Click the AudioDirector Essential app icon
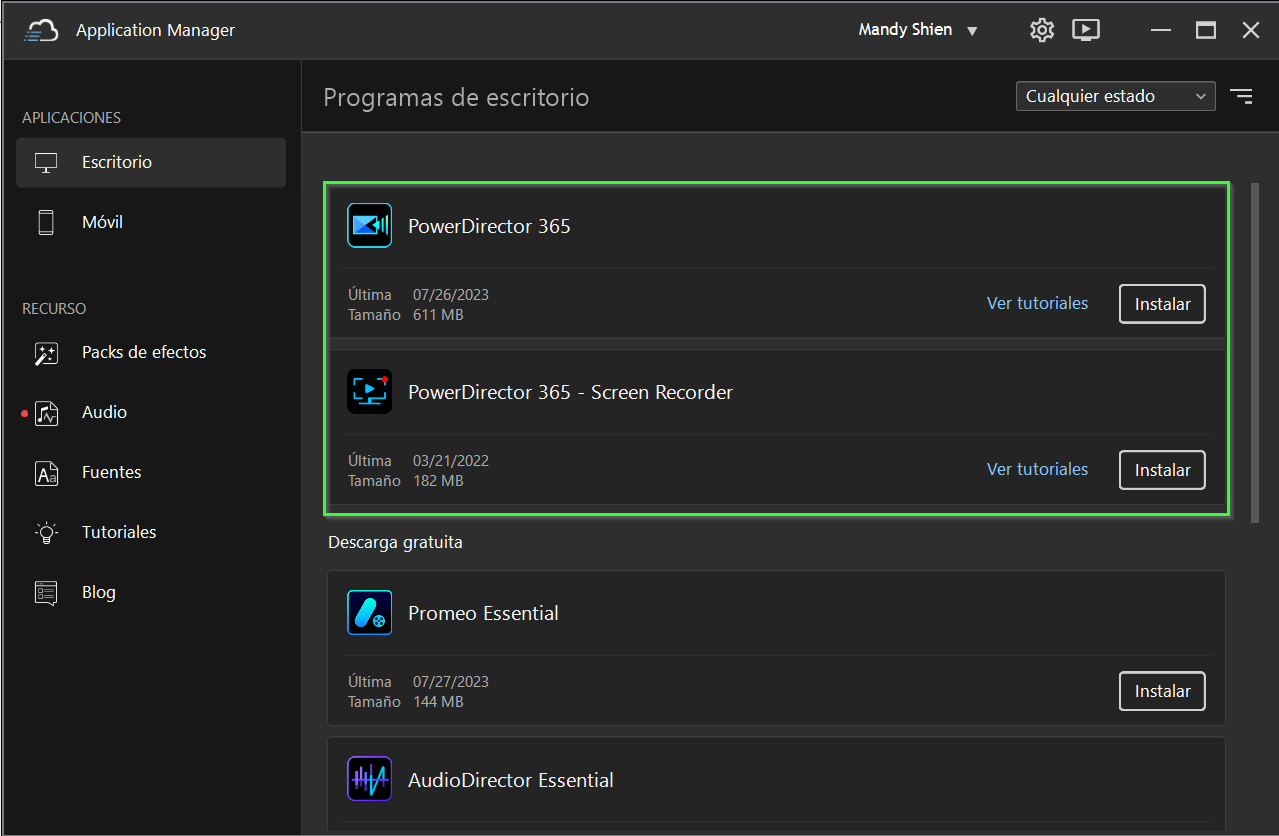This screenshot has height=836, width=1279. [369, 779]
